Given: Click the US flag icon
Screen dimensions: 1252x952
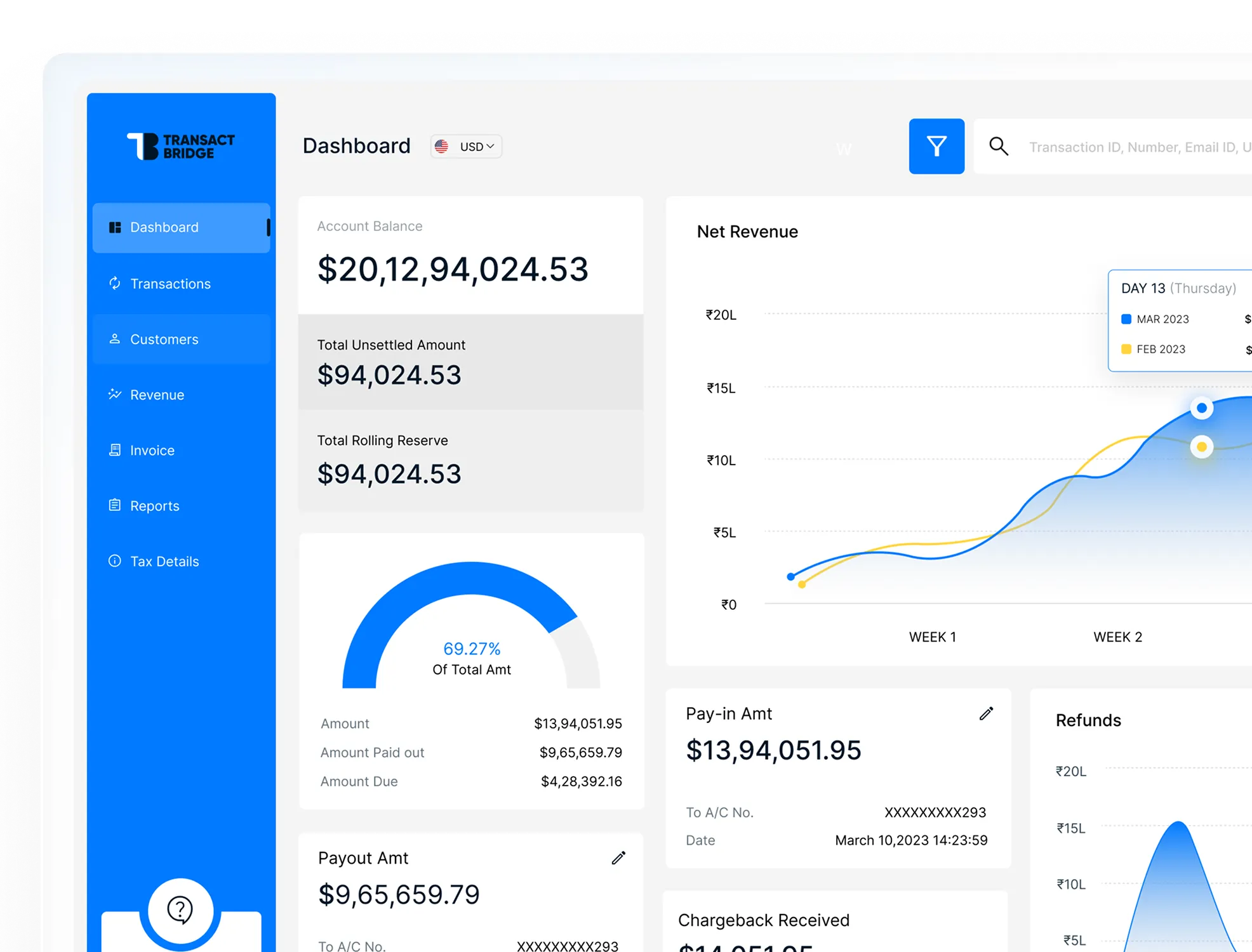Looking at the screenshot, I should 442,147.
